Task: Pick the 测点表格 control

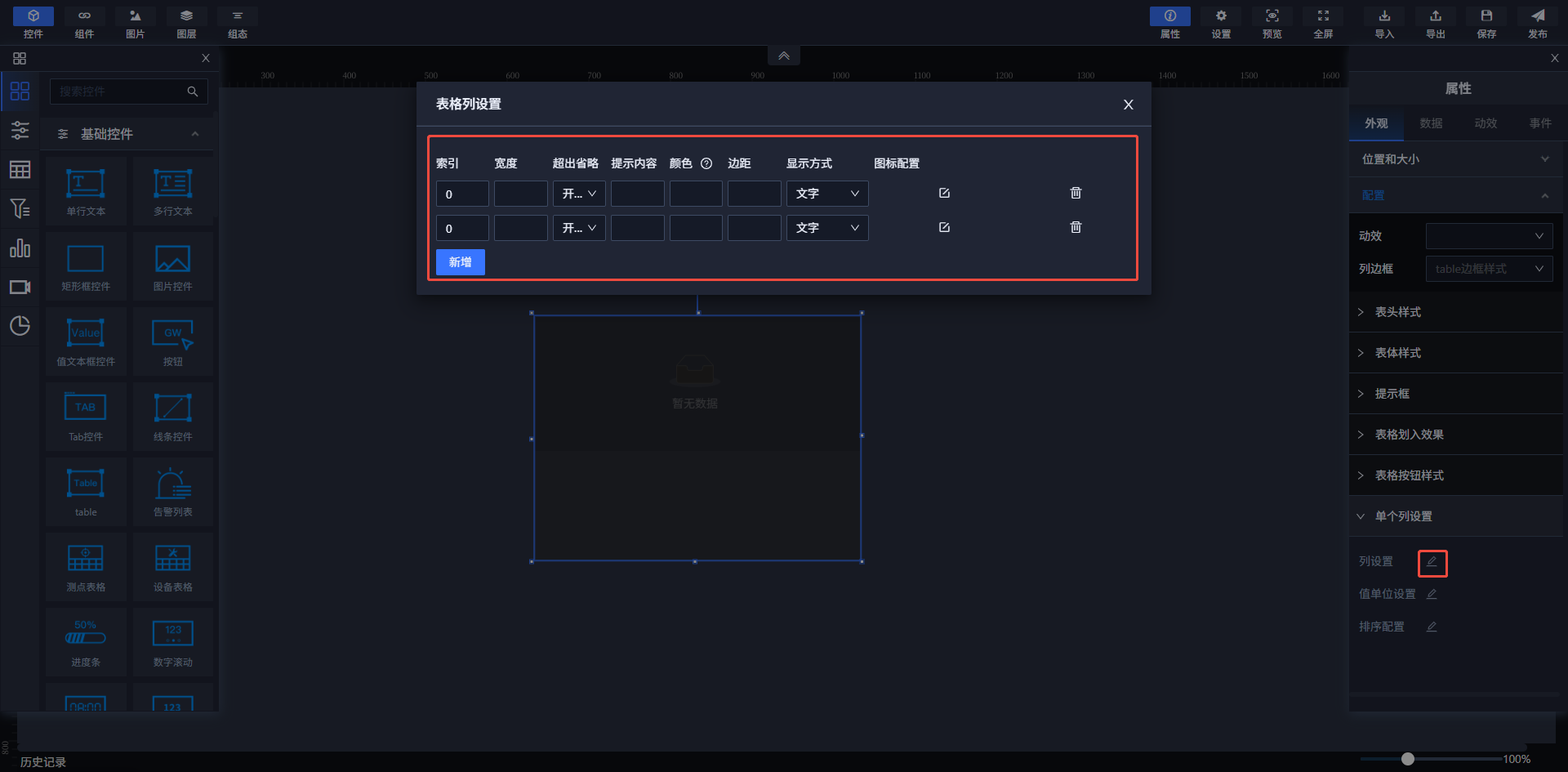Action: point(86,567)
